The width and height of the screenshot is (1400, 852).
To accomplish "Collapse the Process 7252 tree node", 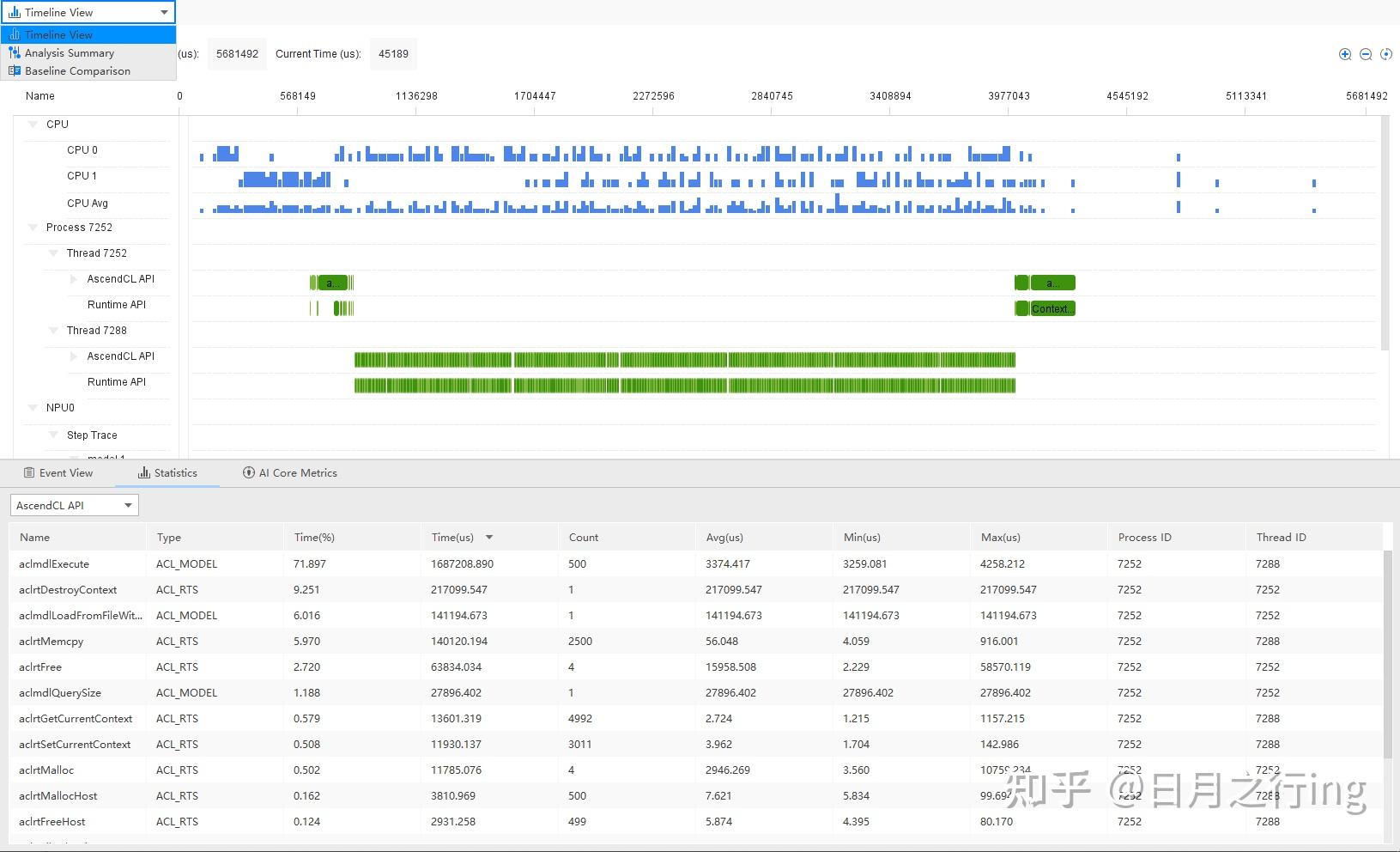I will [x=33, y=228].
